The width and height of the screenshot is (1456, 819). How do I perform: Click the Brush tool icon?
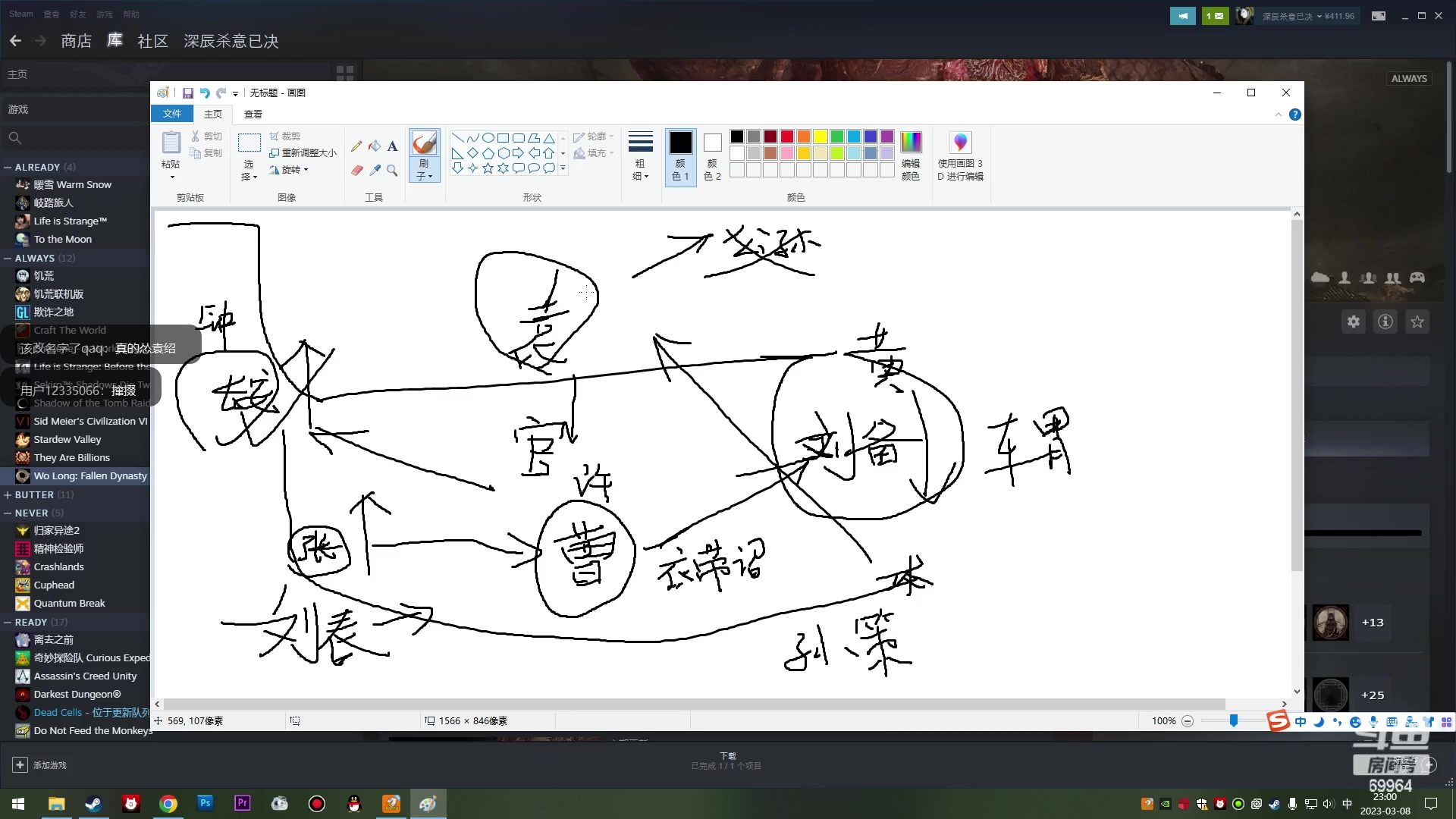(424, 143)
